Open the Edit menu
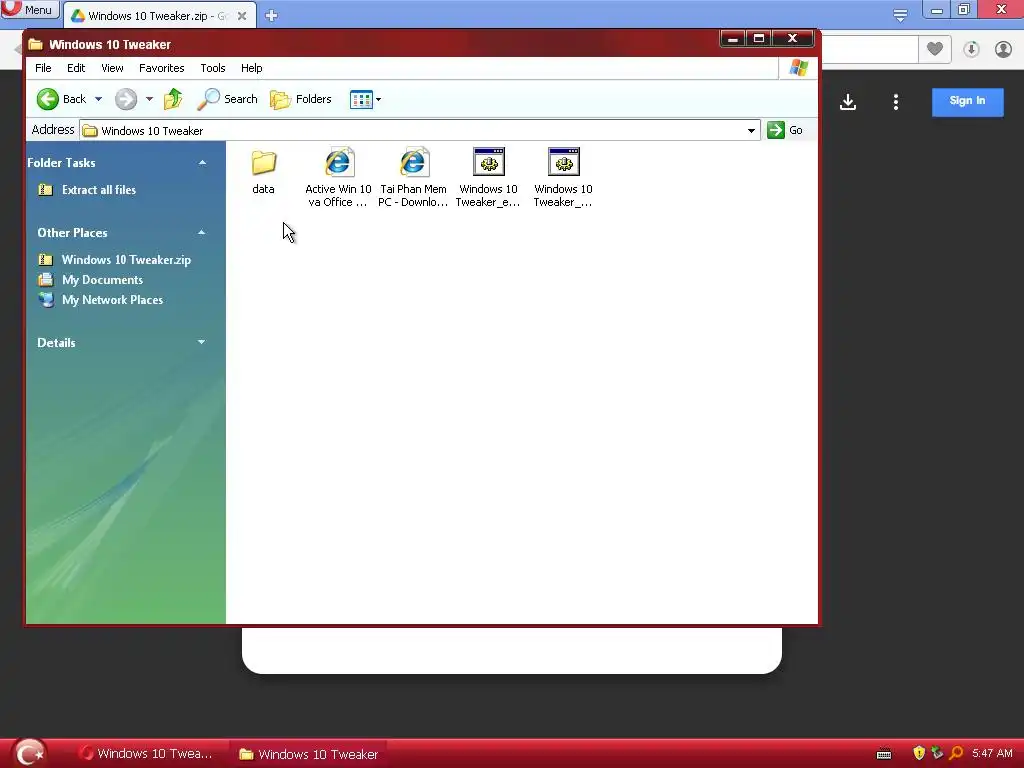 [x=76, y=68]
